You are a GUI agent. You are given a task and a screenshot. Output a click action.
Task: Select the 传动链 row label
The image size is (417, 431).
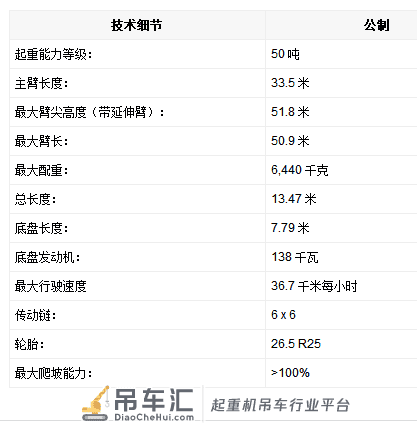point(35,315)
